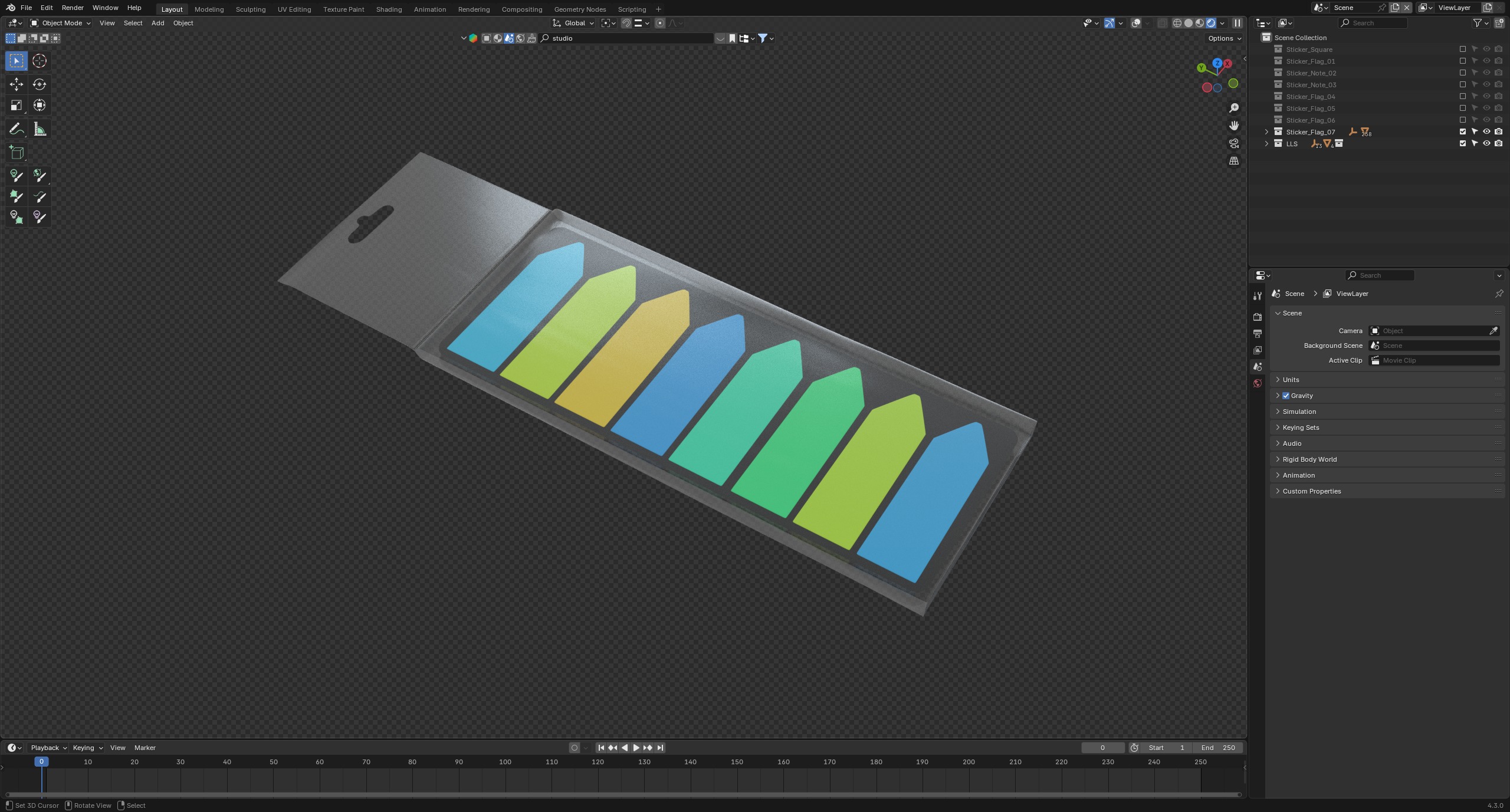Screen dimensions: 1510x812
Task: Expand the Sticker_Flag_07 collection
Action: coord(1266,132)
